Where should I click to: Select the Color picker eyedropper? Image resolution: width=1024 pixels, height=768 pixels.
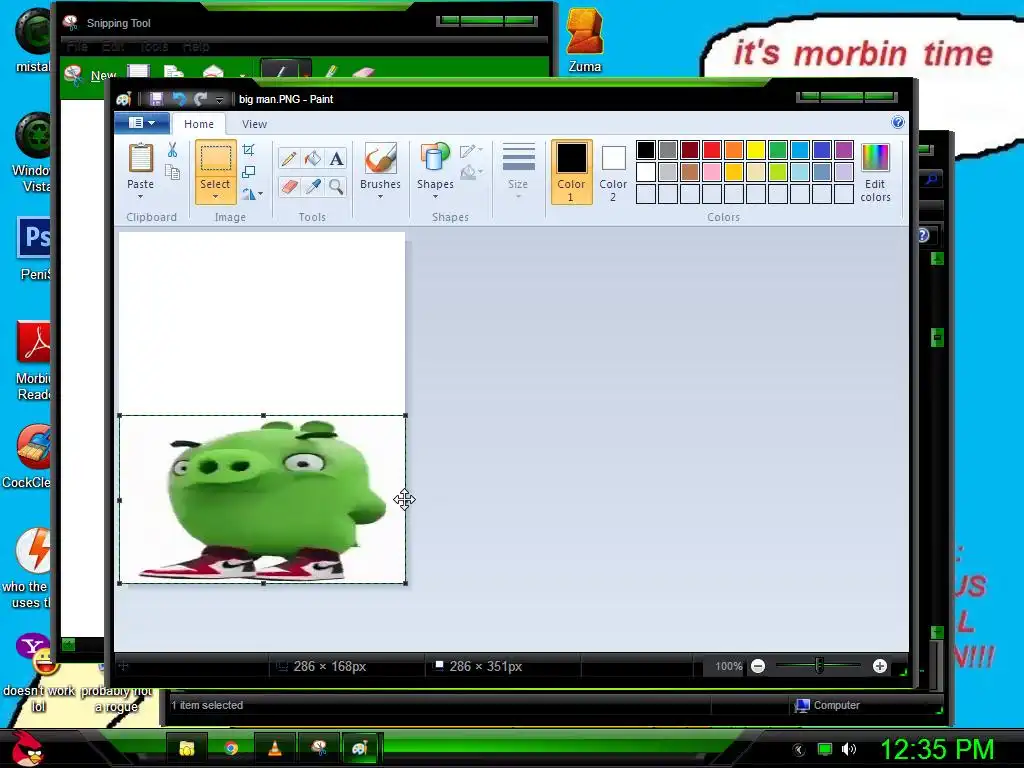(x=312, y=187)
